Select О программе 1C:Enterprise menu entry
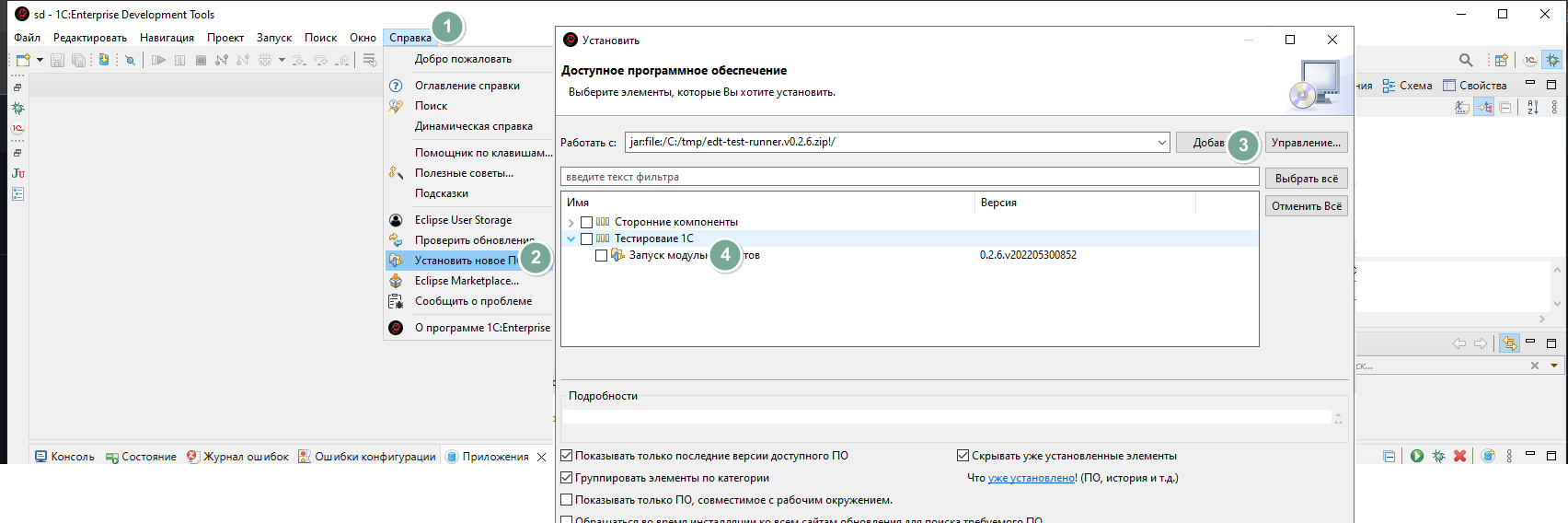This screenshot has width=1568, height=523. point(468,328)
